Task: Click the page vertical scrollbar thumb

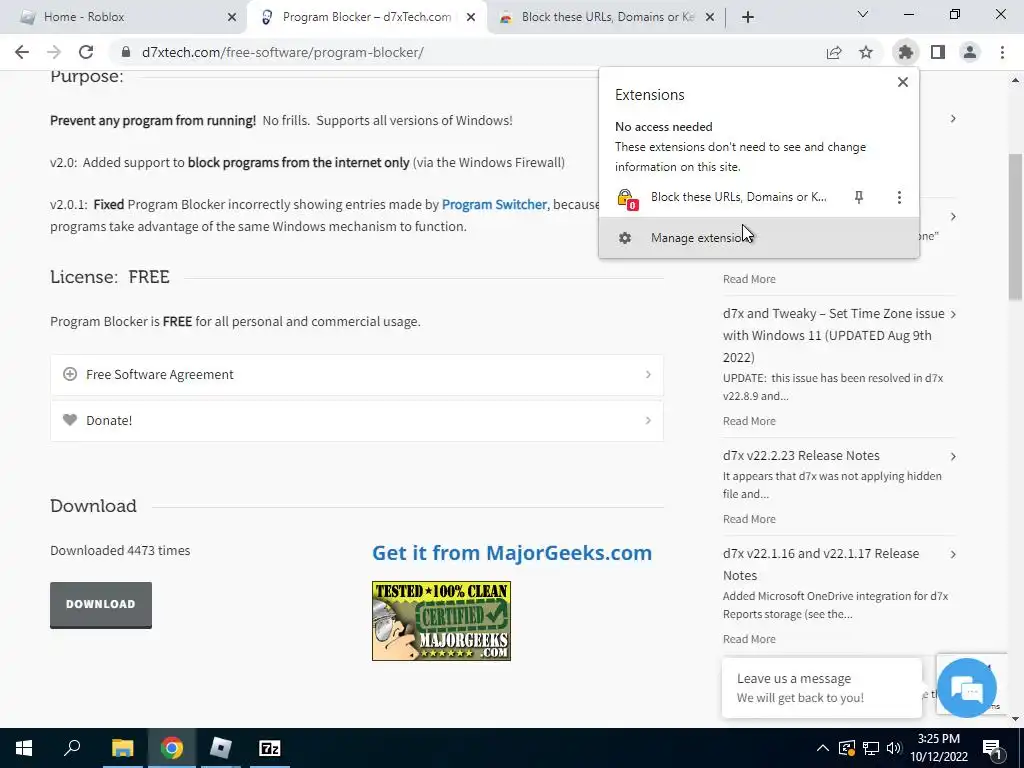Action: pos(1015,227)
